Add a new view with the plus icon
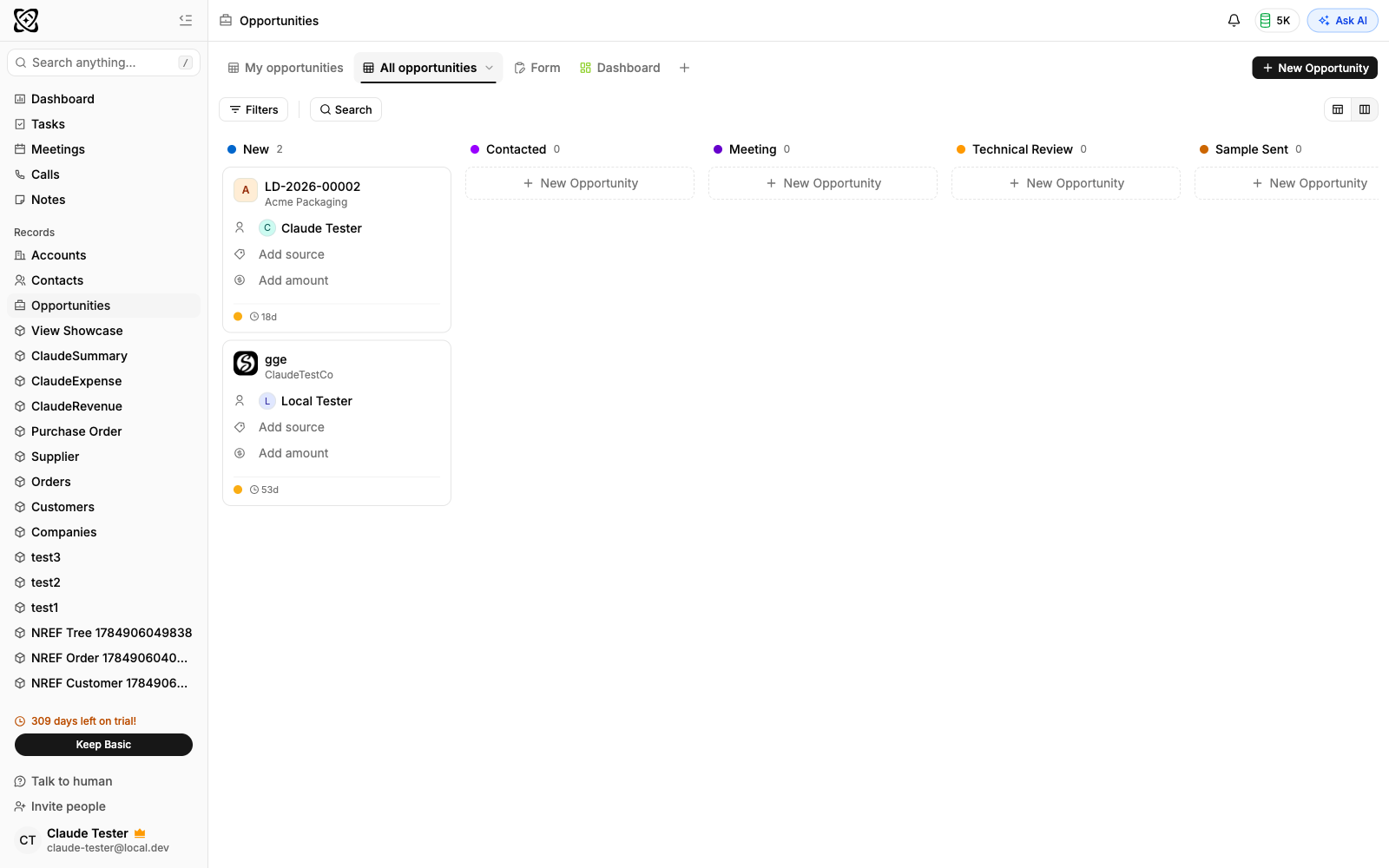 click(684, 68)
